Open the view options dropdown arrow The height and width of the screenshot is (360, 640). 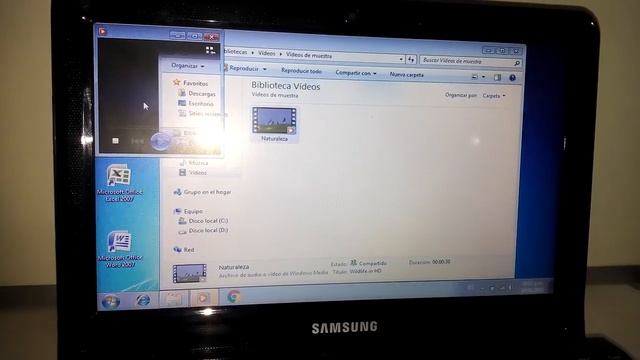pyautogui.click(x=483, y=77)
